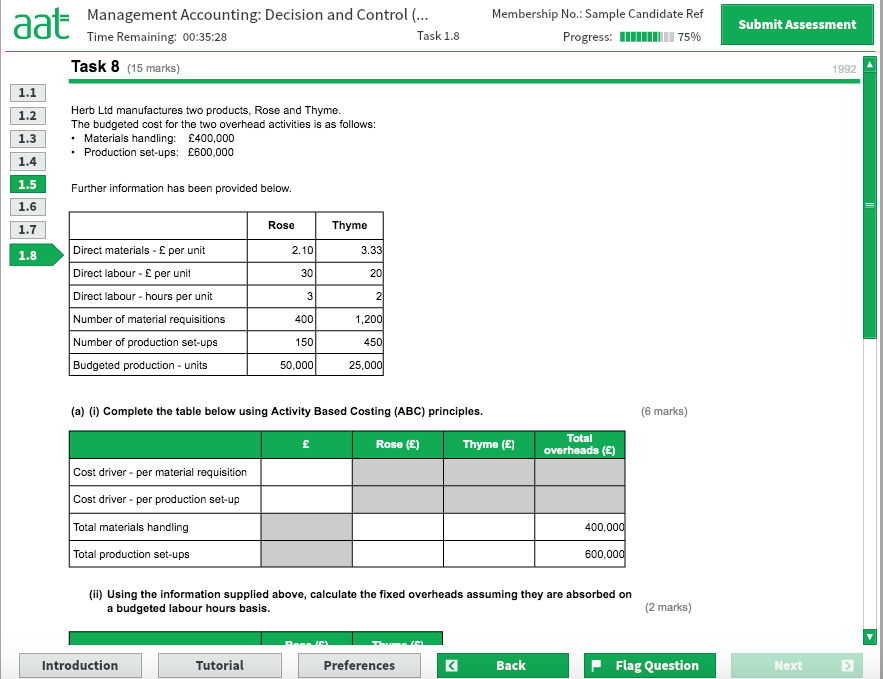Open the Tutorial page
The width and height of the screenshot is (883, 679).
pos(219,665)
